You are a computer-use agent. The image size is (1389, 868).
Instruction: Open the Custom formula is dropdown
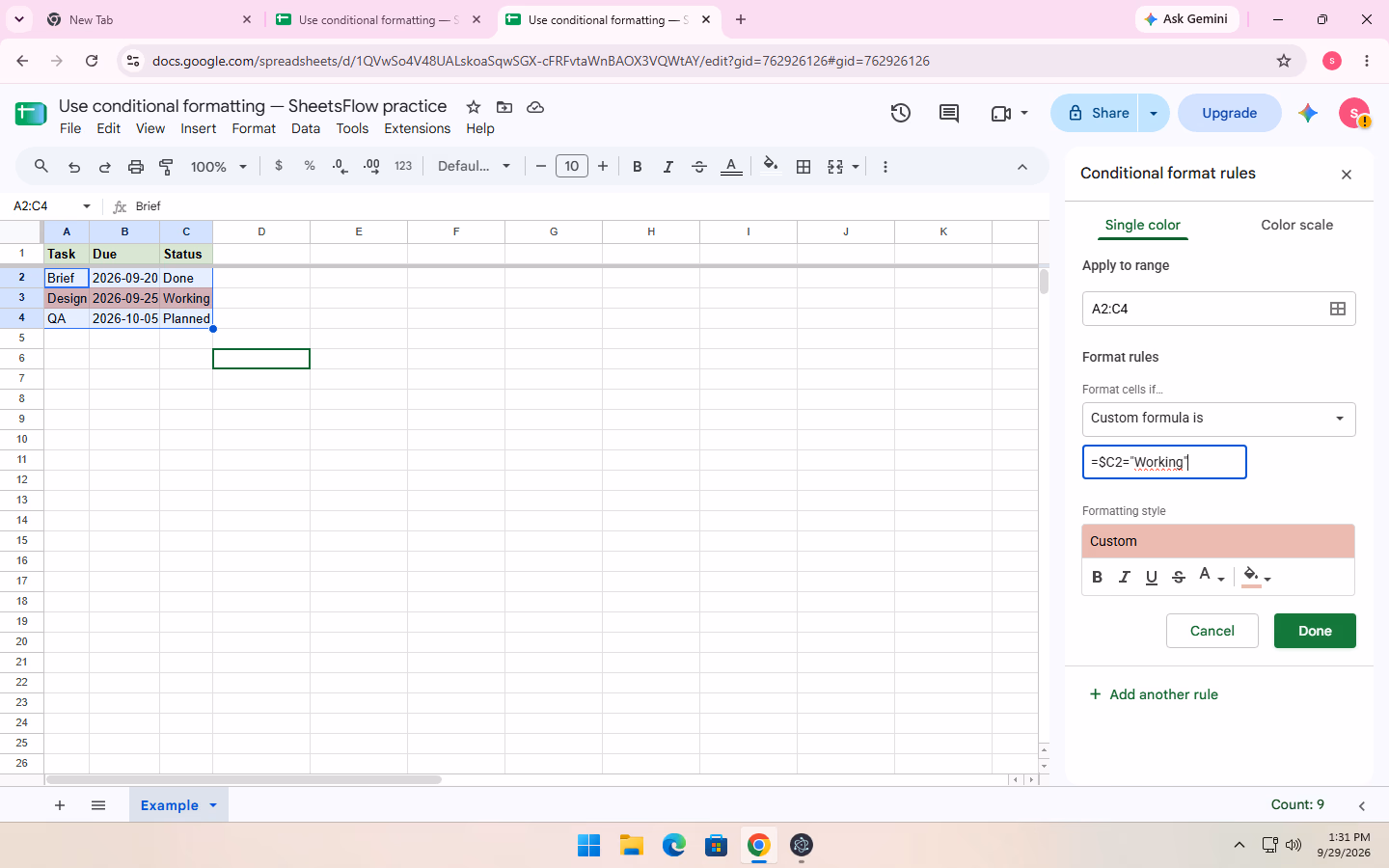coord(1218,419)
